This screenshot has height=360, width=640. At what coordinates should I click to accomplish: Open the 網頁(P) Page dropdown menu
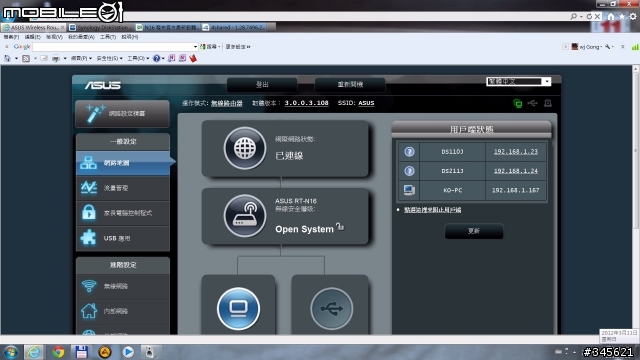[x=81, y=58]
